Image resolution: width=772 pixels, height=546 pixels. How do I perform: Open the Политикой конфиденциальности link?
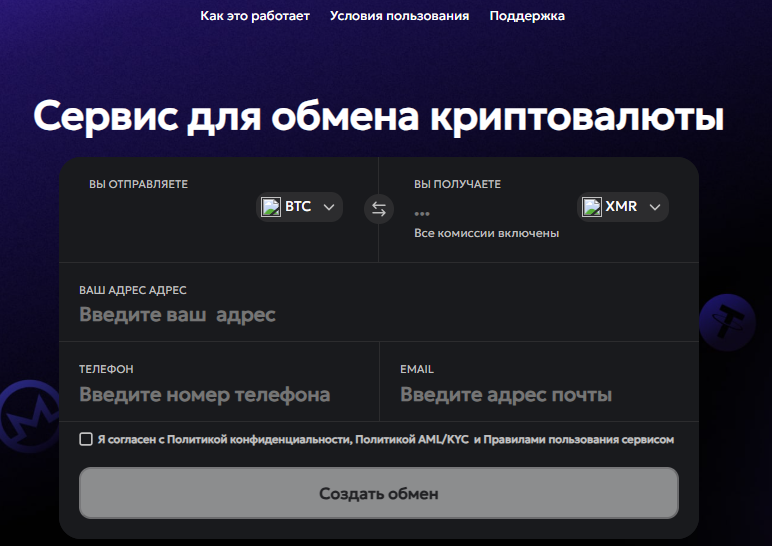(259, 439)
